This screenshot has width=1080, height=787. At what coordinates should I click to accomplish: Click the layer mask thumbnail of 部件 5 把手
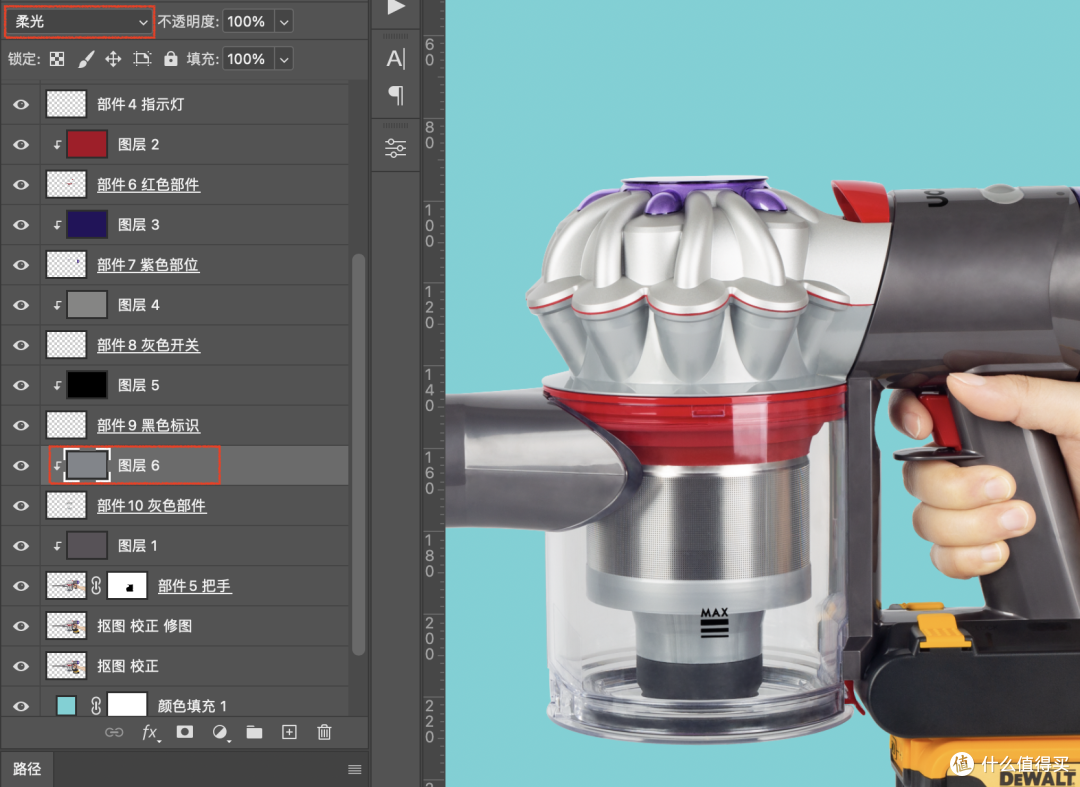127,586
